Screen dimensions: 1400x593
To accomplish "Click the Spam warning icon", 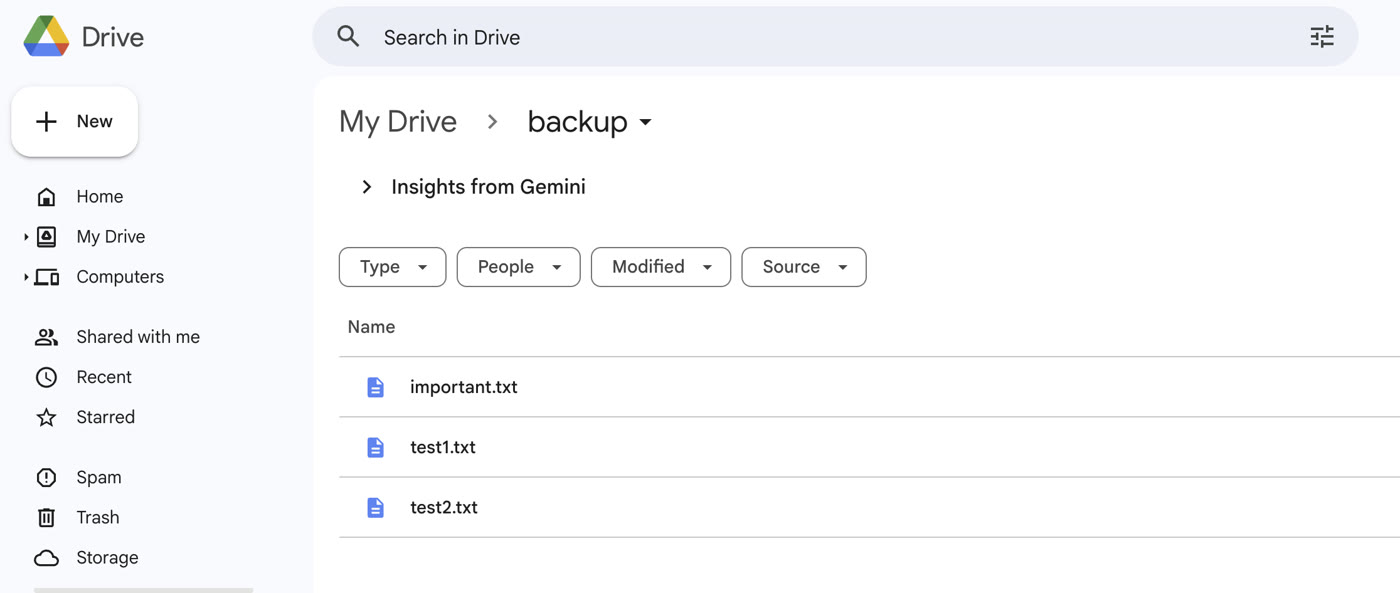I will click(46, 477).
